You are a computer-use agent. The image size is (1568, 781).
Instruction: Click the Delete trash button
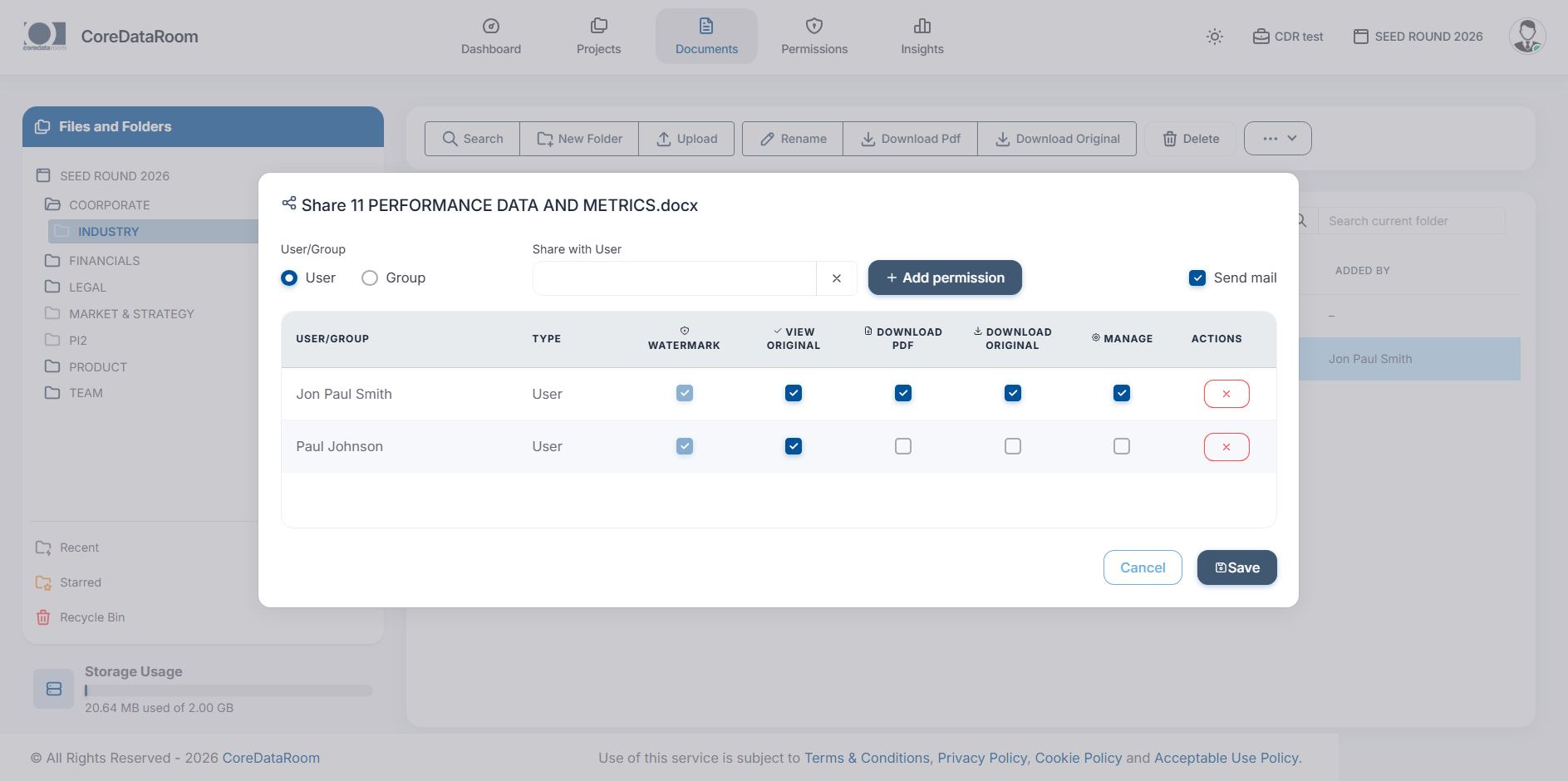pyautogui.click(x=1191, y=139)
